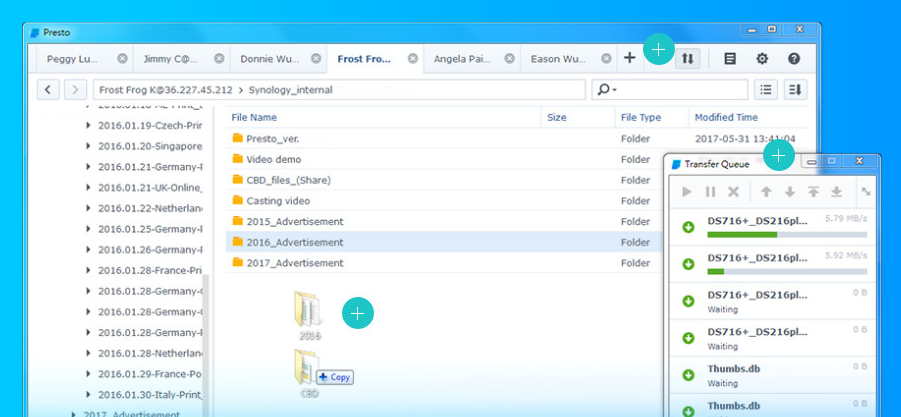Select the 2015_Advertisement folder row
Viewport: 901px width, 417px height.
pos(445,221)
